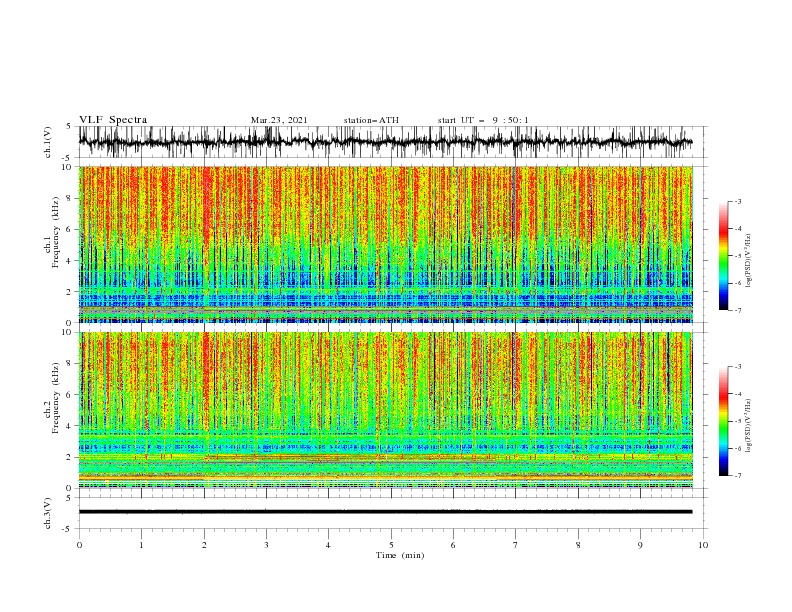The image size is (792, 612).
Task: Click the ch.1 spectrogram color bar
Action: click(723, 256)
